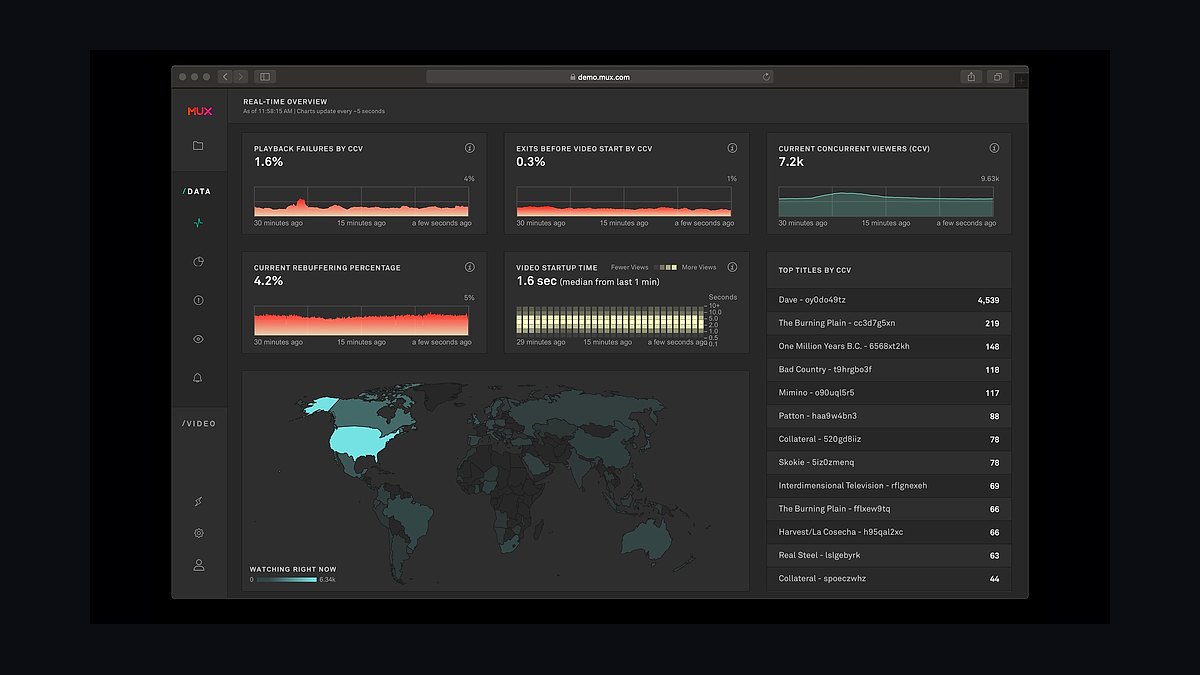Select "The Burning Plain - cc3d7g5xn" row
The image size is (1200, 675).
(889, 323)
